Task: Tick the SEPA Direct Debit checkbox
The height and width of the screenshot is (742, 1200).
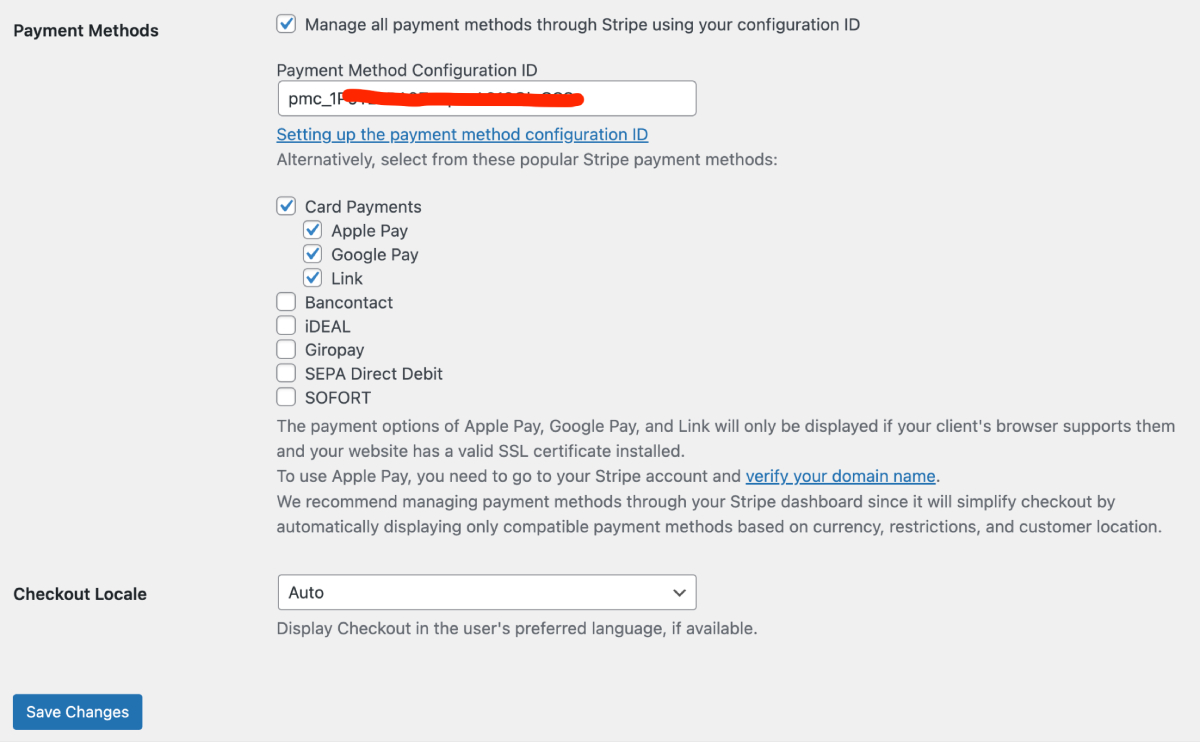Action: click(x=287, y=374)
